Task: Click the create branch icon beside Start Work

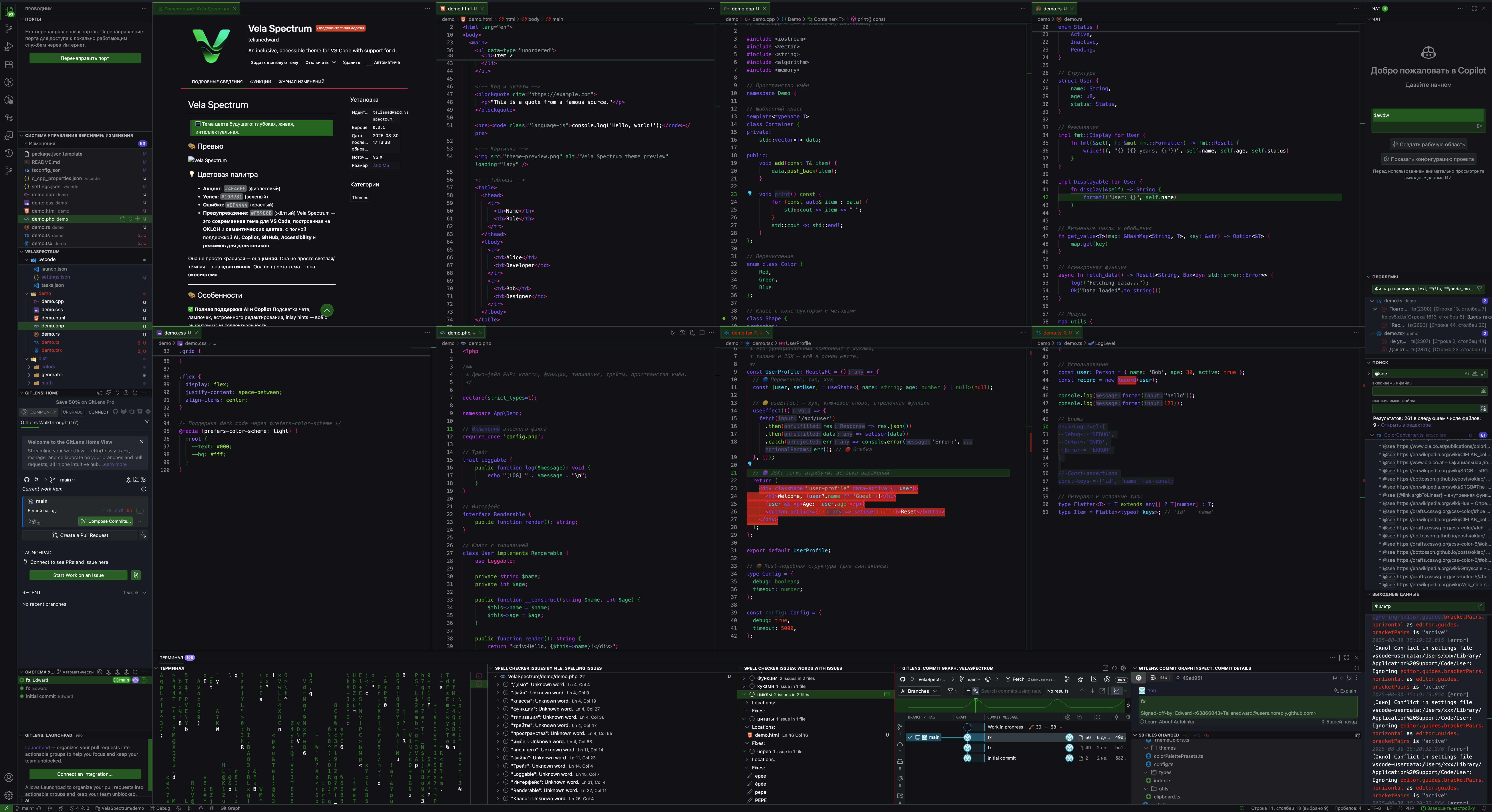Action: tap(136, 575)
